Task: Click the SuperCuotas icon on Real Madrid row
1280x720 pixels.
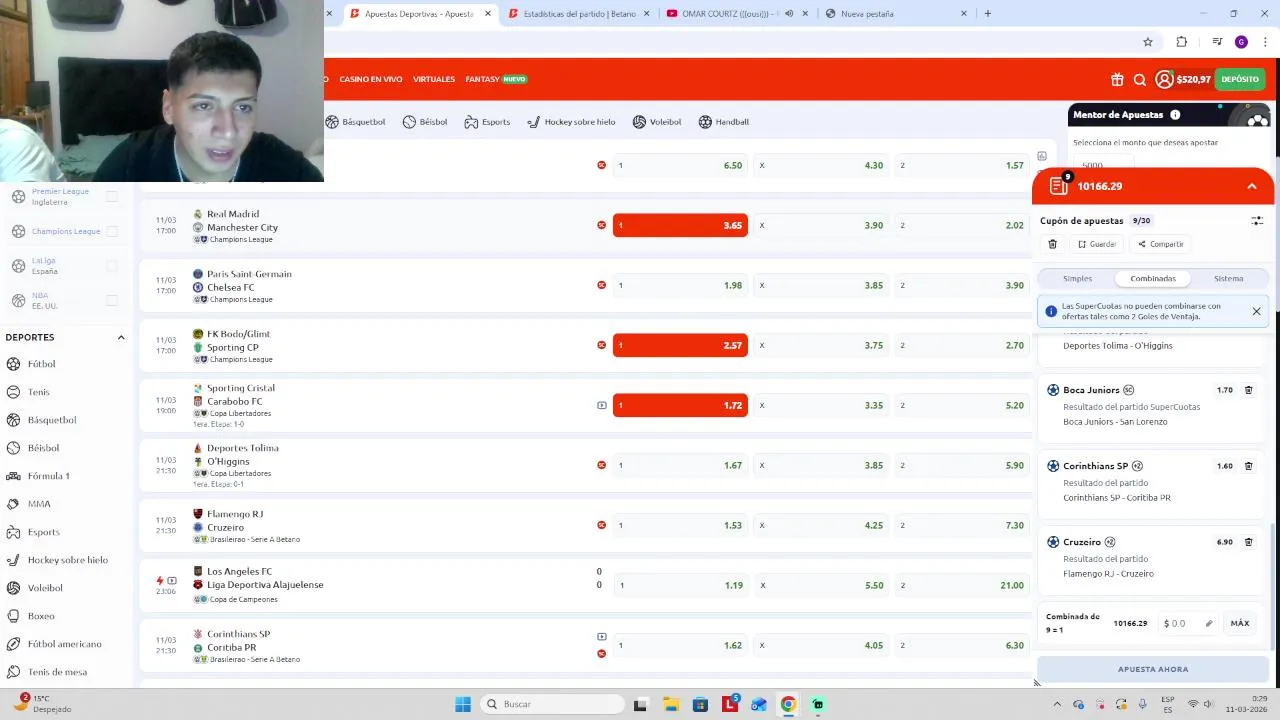Action: [601, 225]
